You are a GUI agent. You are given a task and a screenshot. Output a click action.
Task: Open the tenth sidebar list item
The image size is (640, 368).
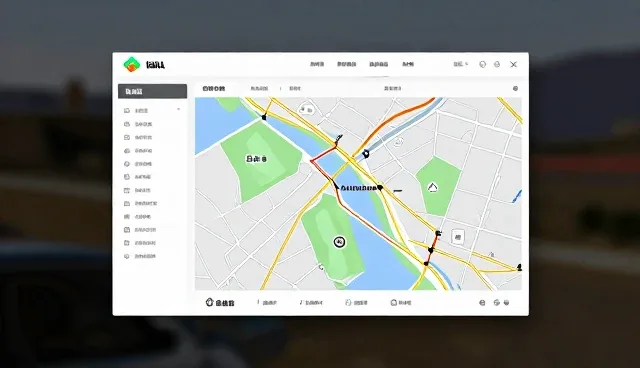click(140, 230)
